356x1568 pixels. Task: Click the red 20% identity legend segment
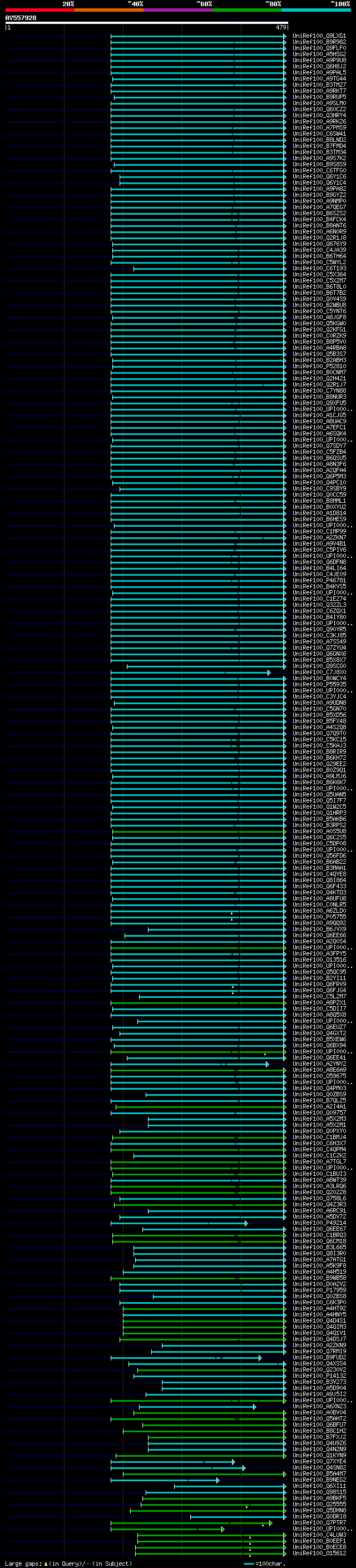39,10
